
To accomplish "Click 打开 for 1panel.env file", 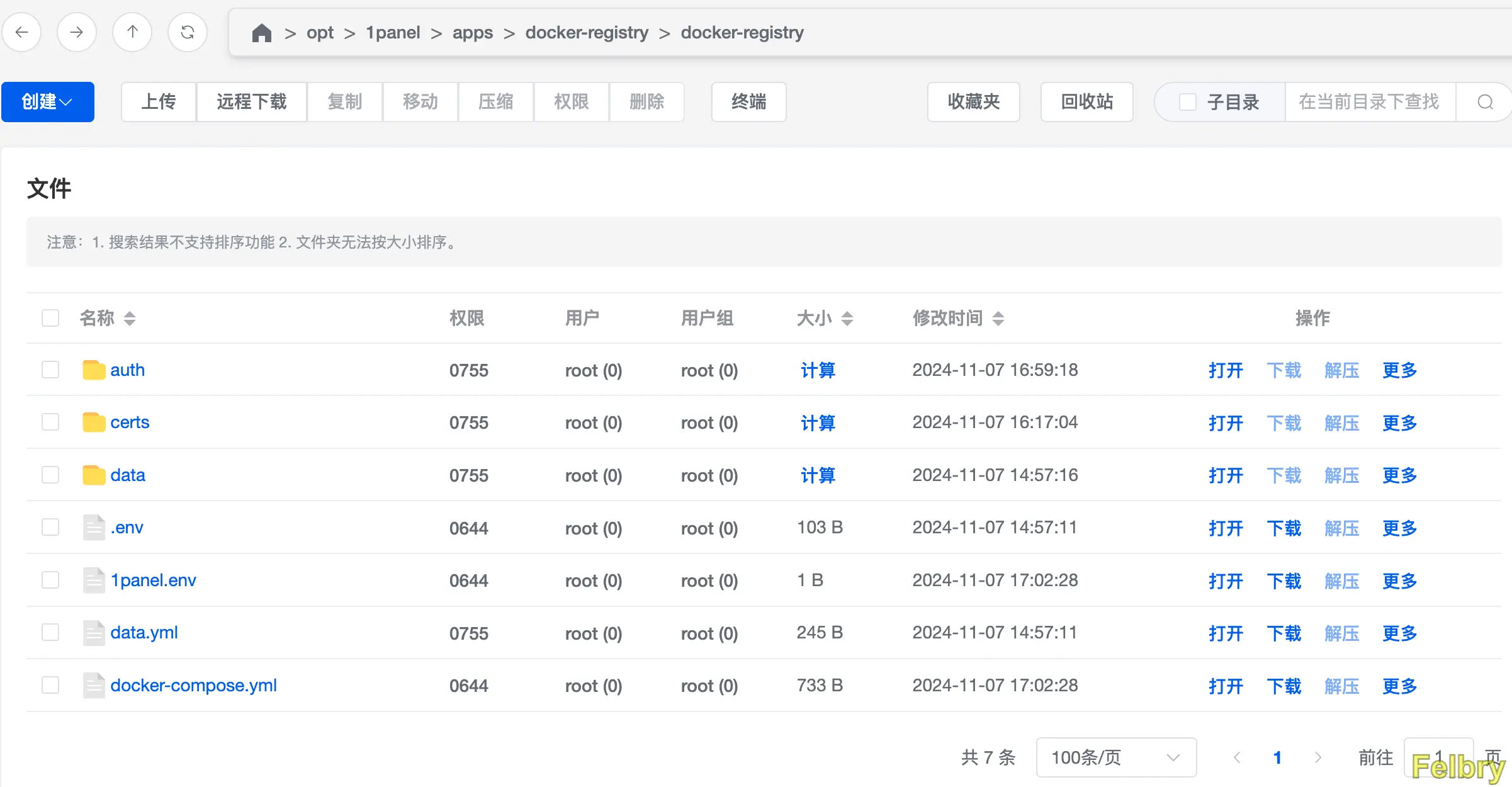I will (x=1226, y=580).
